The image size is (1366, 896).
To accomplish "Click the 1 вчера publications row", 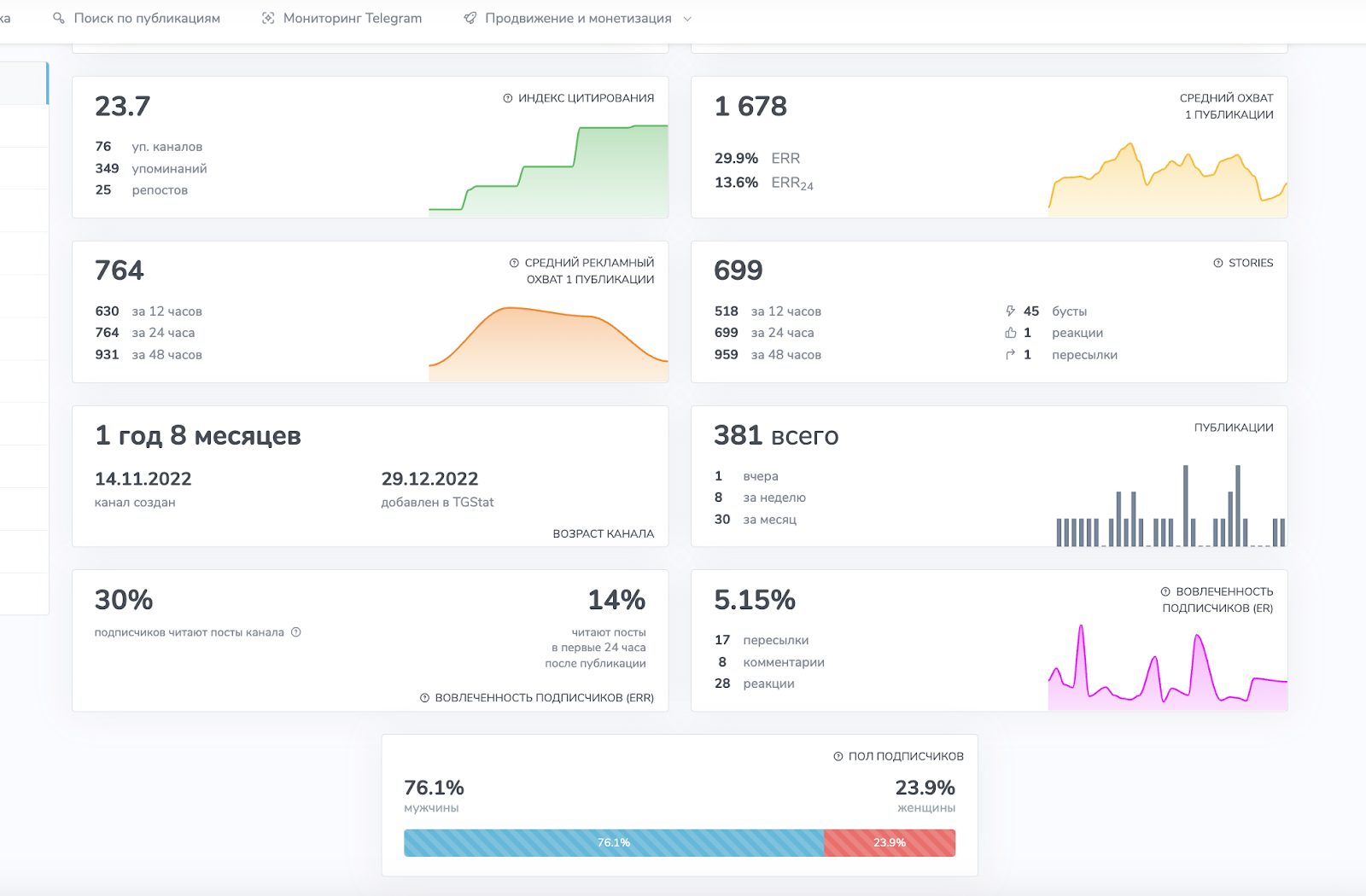I will 746,476.
